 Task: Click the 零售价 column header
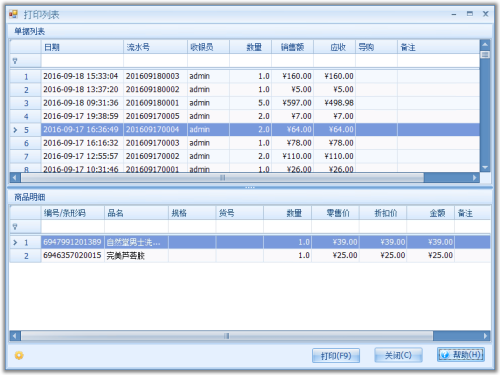click(x=335, y=213)
